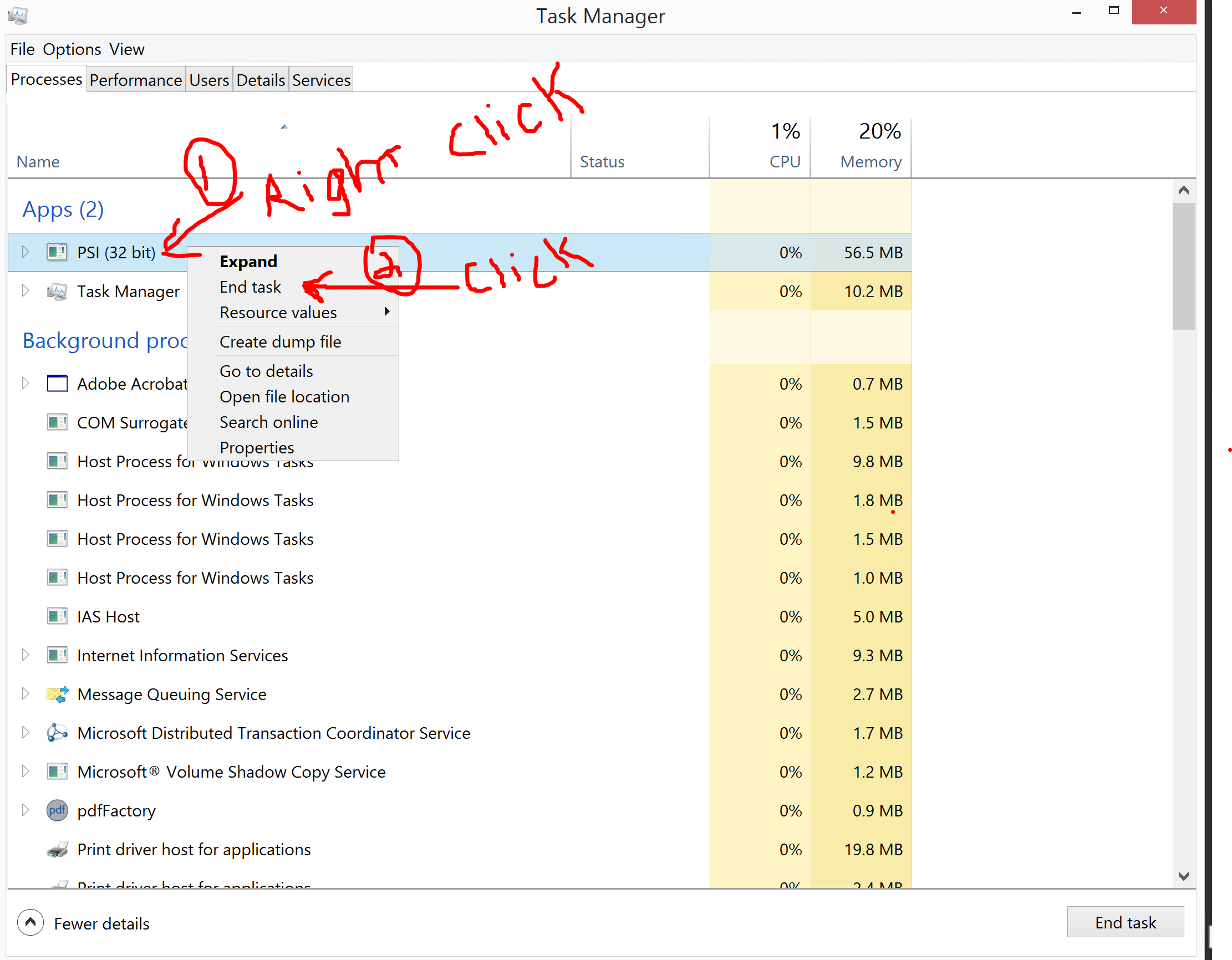Expand the Microsoft Volume Shadow Copy Service row
Viewport: 1232px width, 960px height.
26,771
